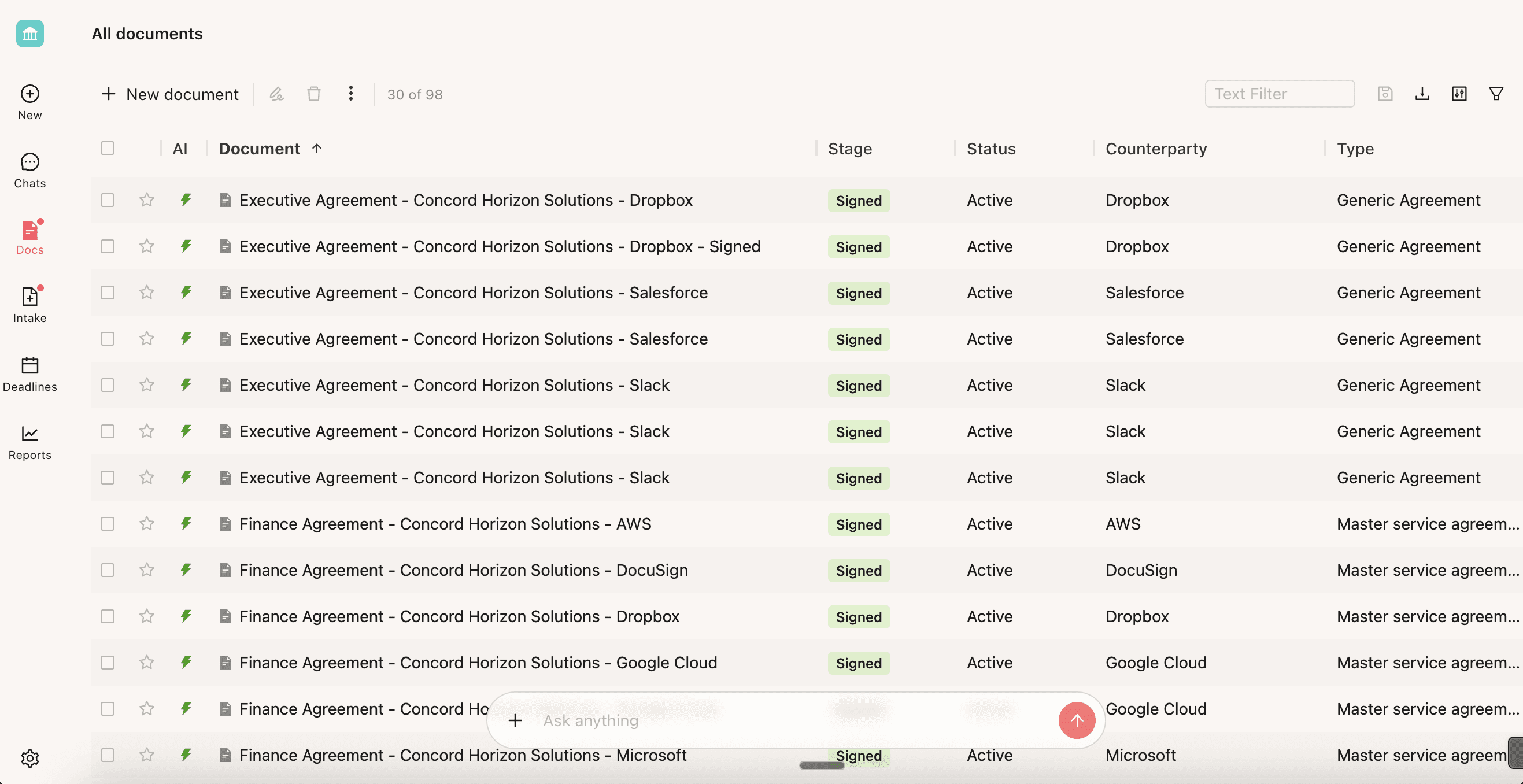Open Intake in the sidebar

click(29, 305)
